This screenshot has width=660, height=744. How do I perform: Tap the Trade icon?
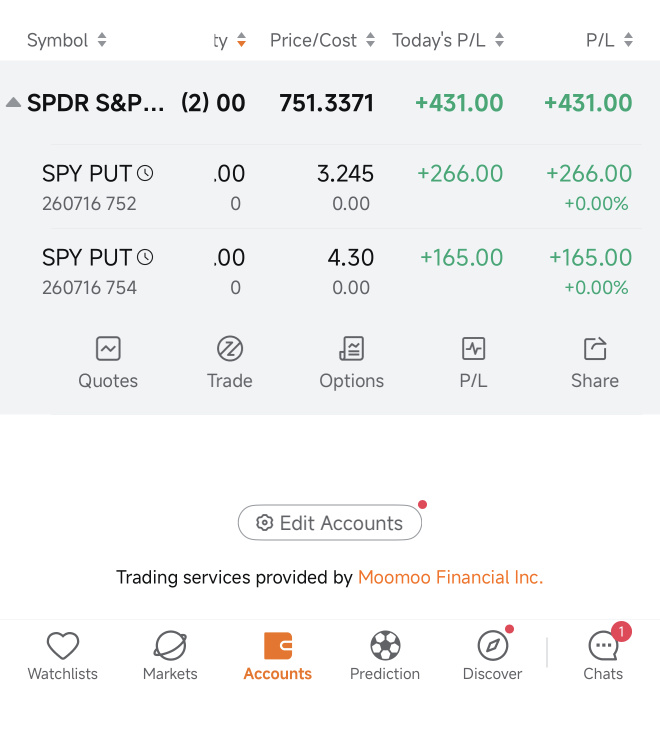click(x=230, y=349)
